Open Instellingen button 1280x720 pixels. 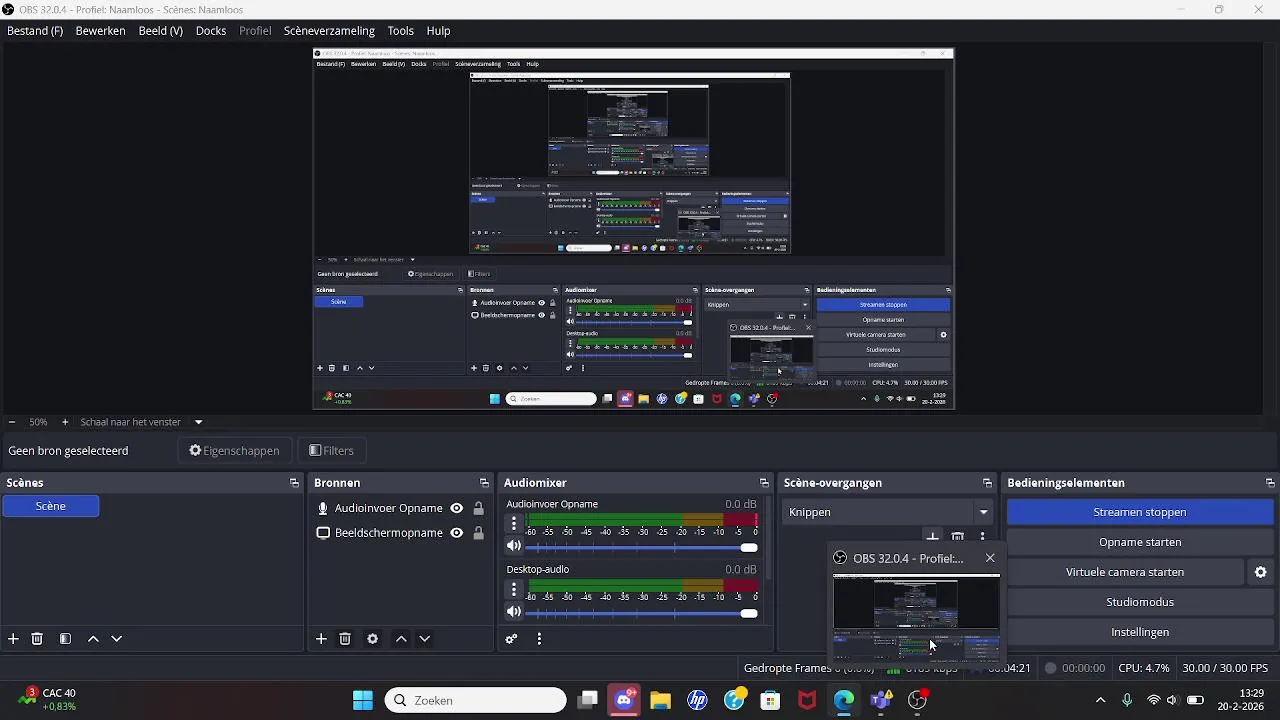[1139, 632]
